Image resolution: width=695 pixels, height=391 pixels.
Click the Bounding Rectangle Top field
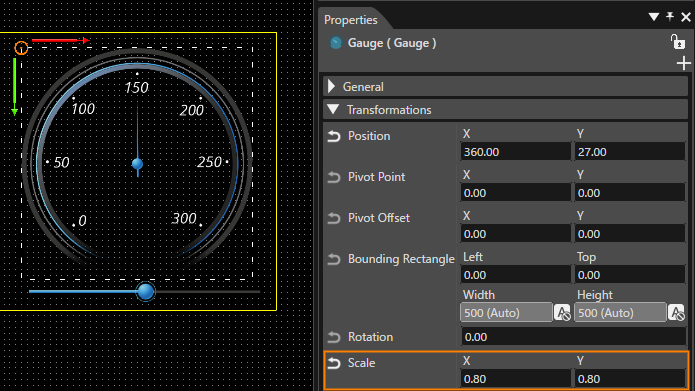[629, 275]
